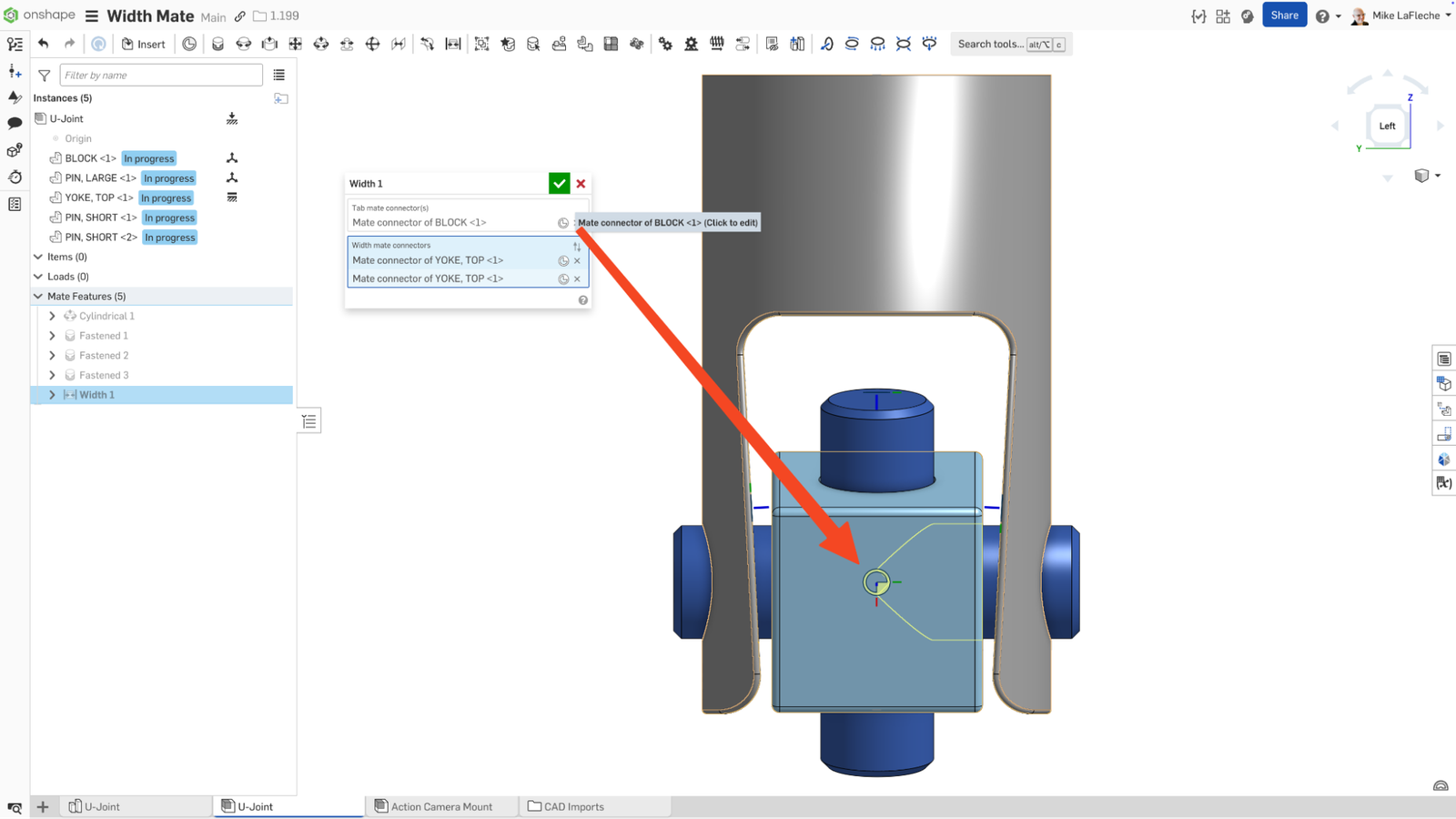Click the filter icon in the Instances panel
The image size is (1456, 819).
point(43,75)
